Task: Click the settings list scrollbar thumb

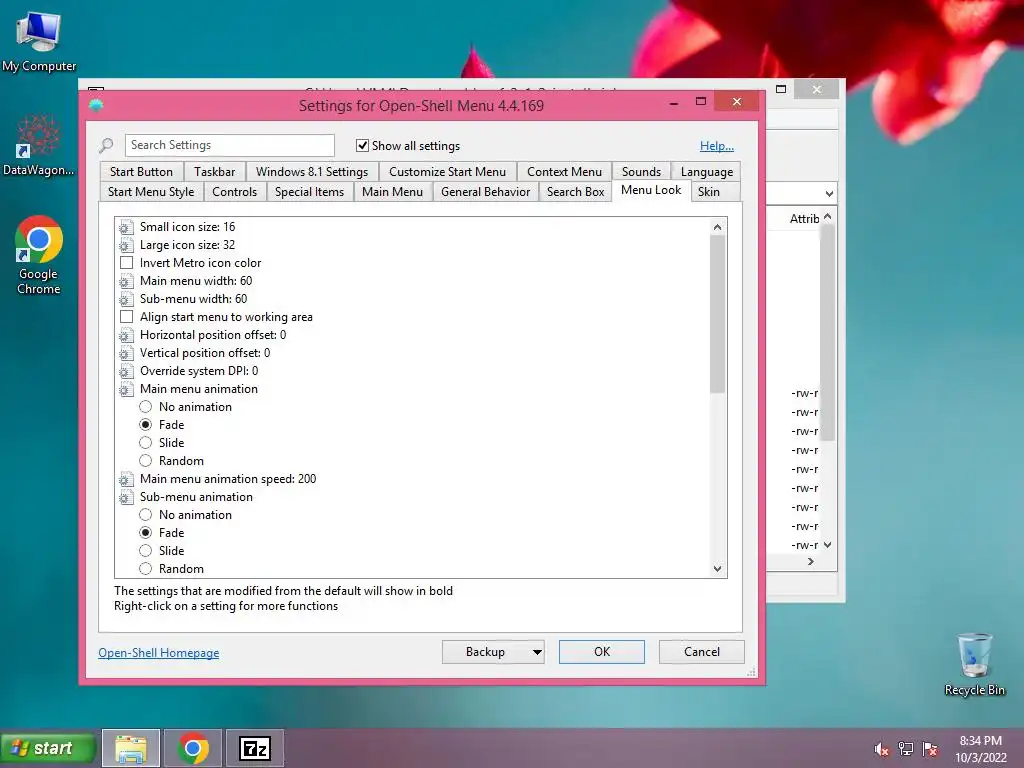Action: 717,314
